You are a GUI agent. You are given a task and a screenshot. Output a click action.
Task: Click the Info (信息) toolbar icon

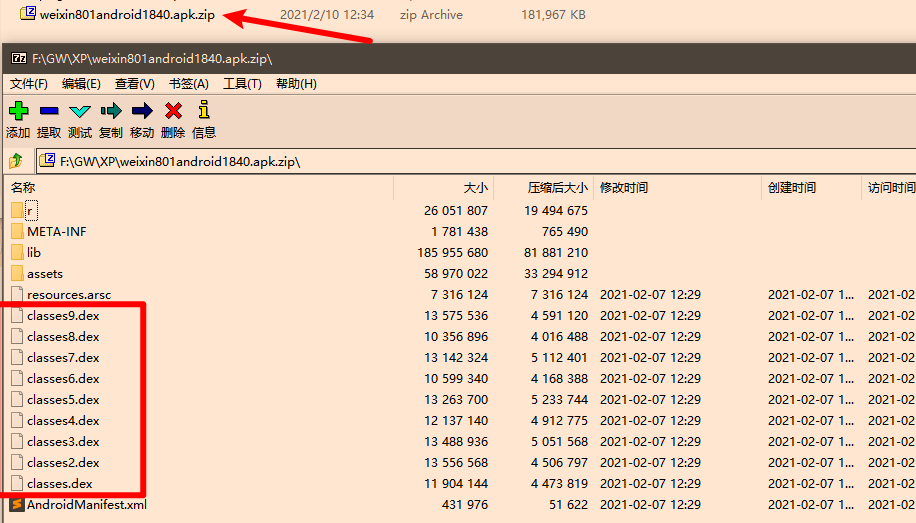204,109
